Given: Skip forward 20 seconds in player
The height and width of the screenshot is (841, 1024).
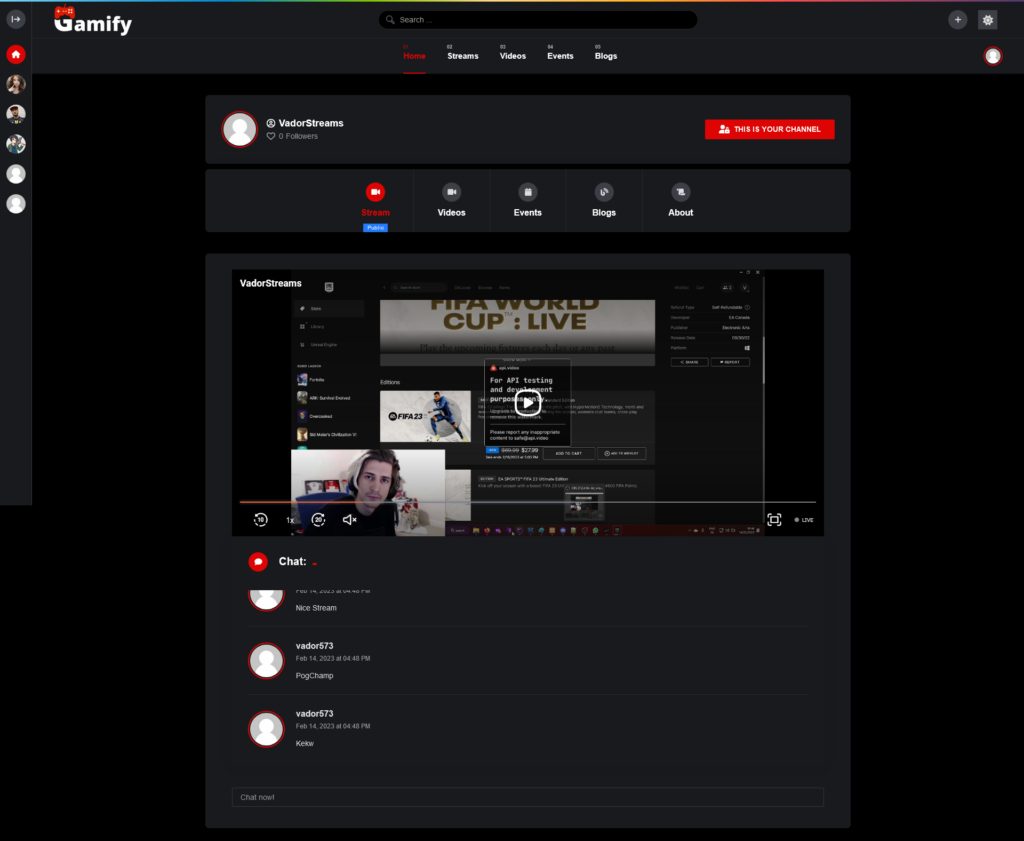Looking at the screenshot, I should coord(319,520).
